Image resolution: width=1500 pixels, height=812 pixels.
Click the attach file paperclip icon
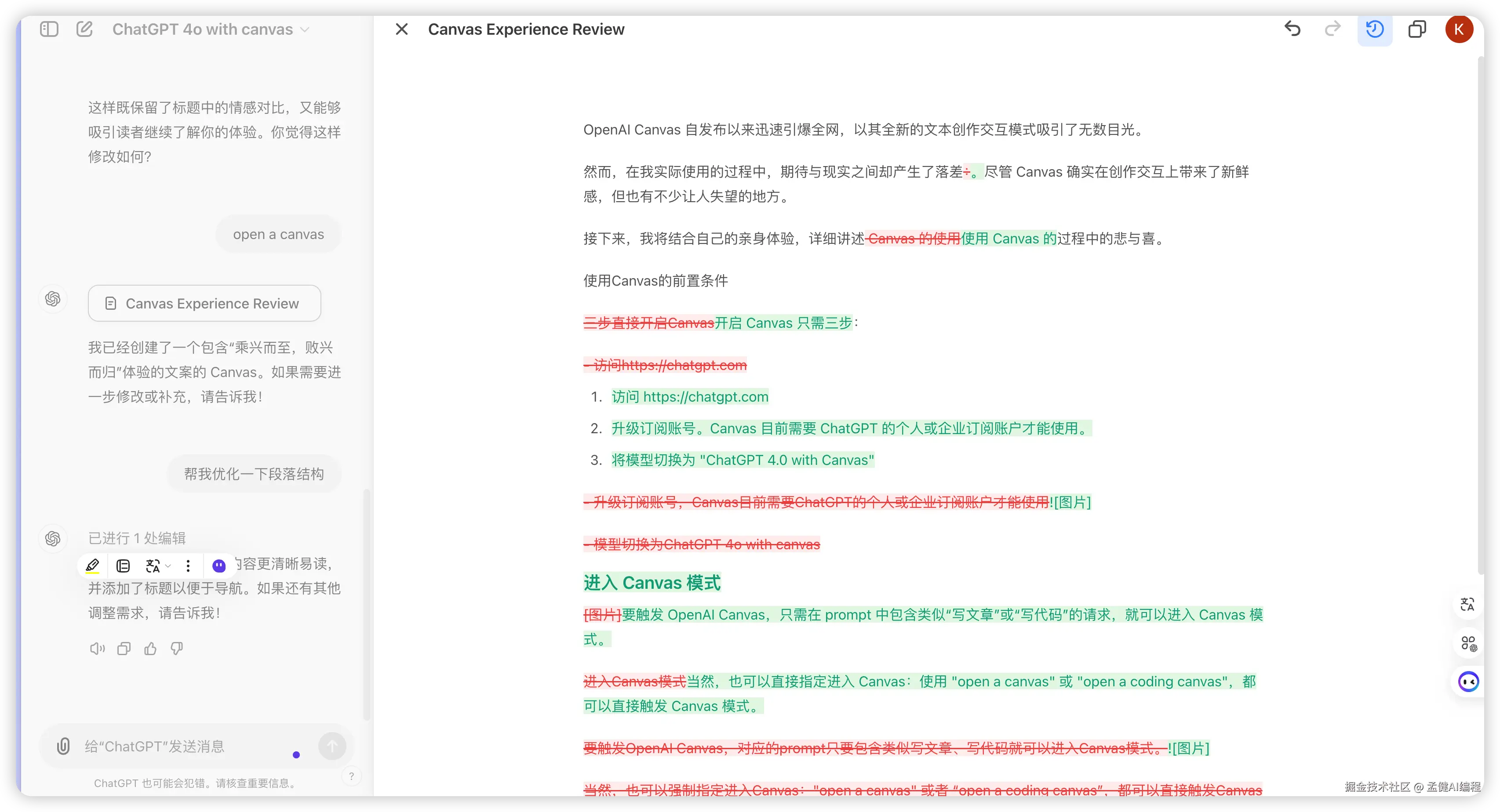[63, 746]
